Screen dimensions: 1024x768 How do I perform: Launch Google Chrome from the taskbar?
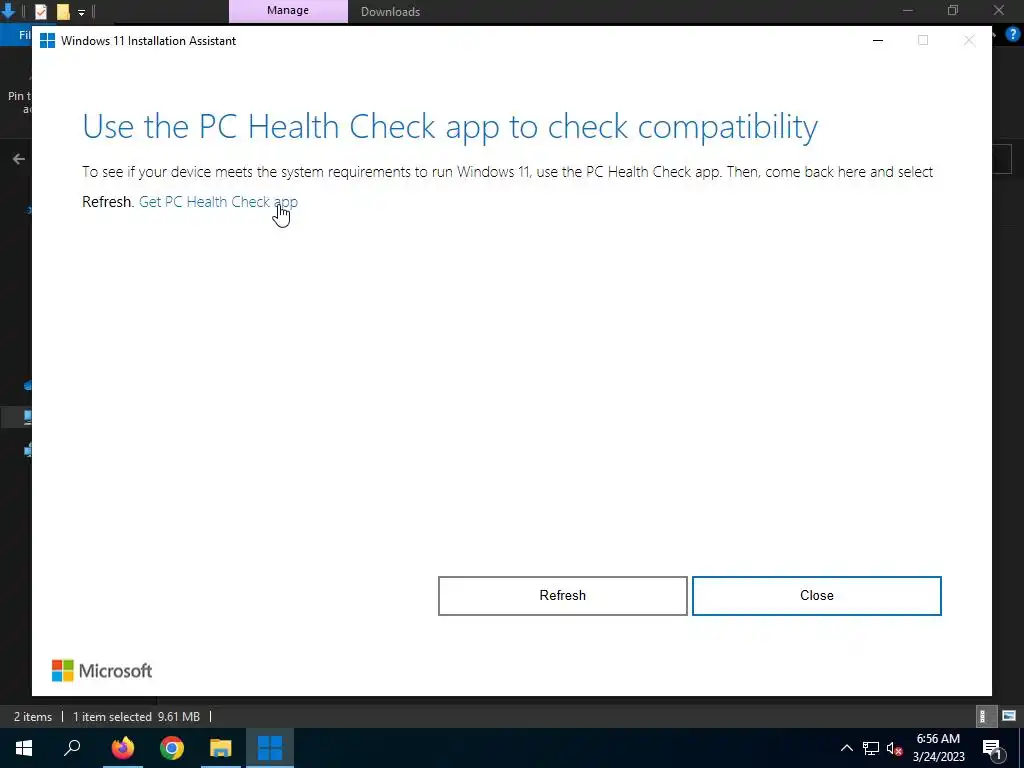pos(172,748)
